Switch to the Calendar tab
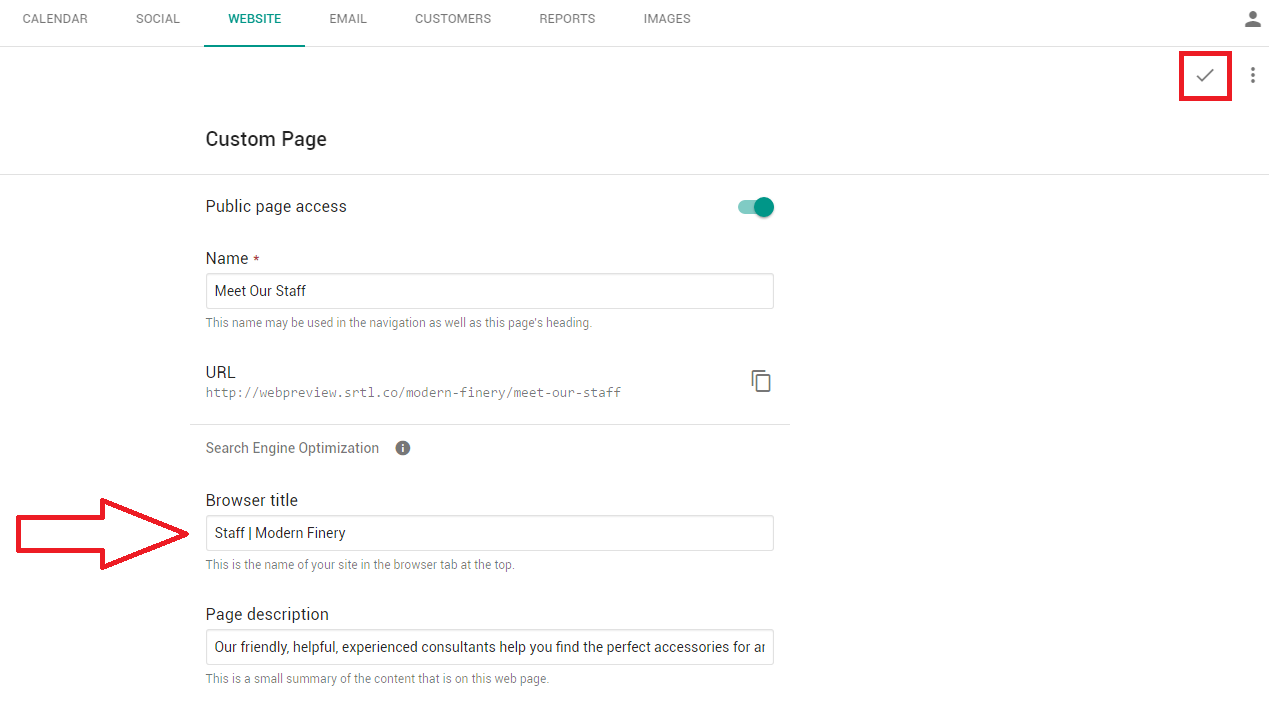 [x=55, y=19]
